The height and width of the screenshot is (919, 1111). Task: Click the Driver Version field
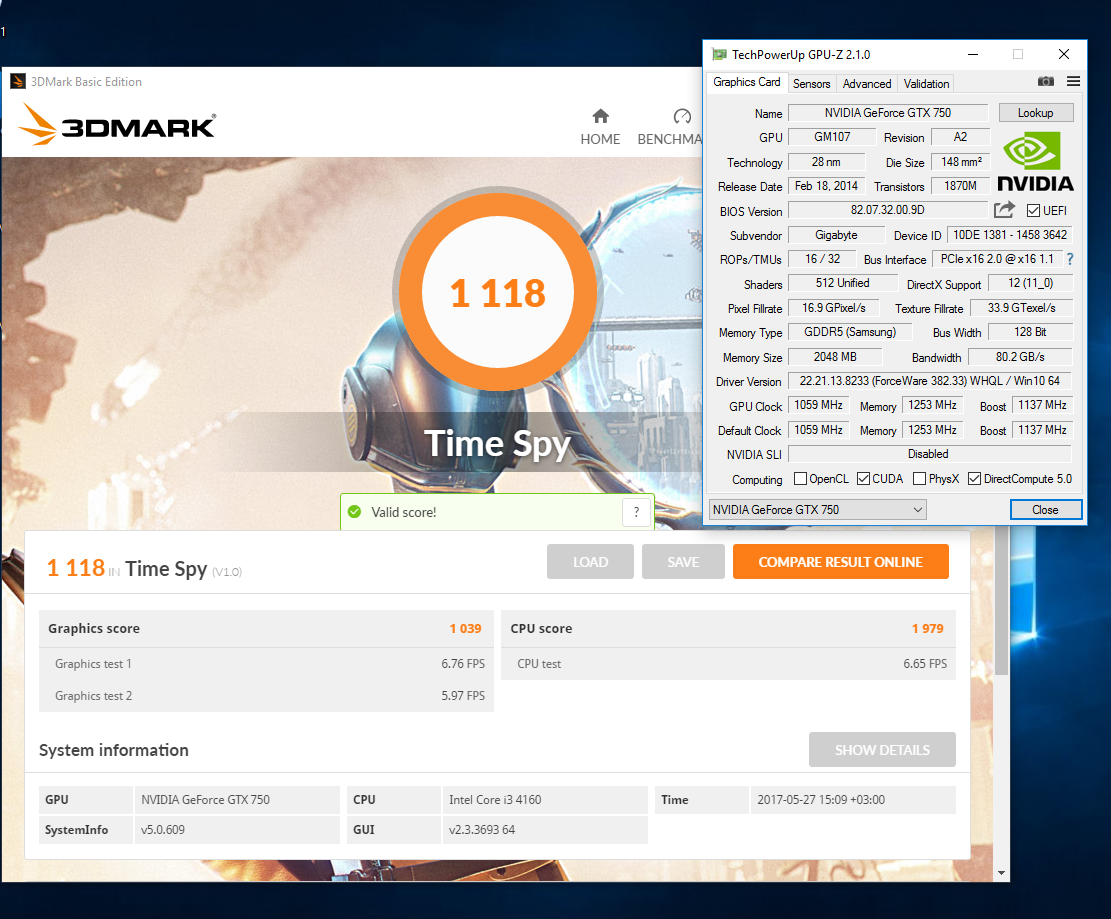tap(930, 381)
